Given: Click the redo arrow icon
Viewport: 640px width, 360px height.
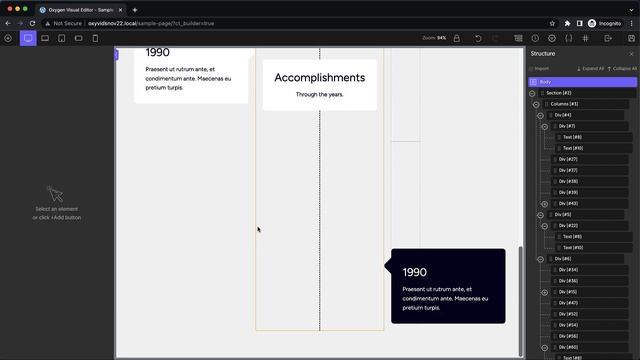Looking at the screenshot, I should pyautogui.click(x=495, y=38).
